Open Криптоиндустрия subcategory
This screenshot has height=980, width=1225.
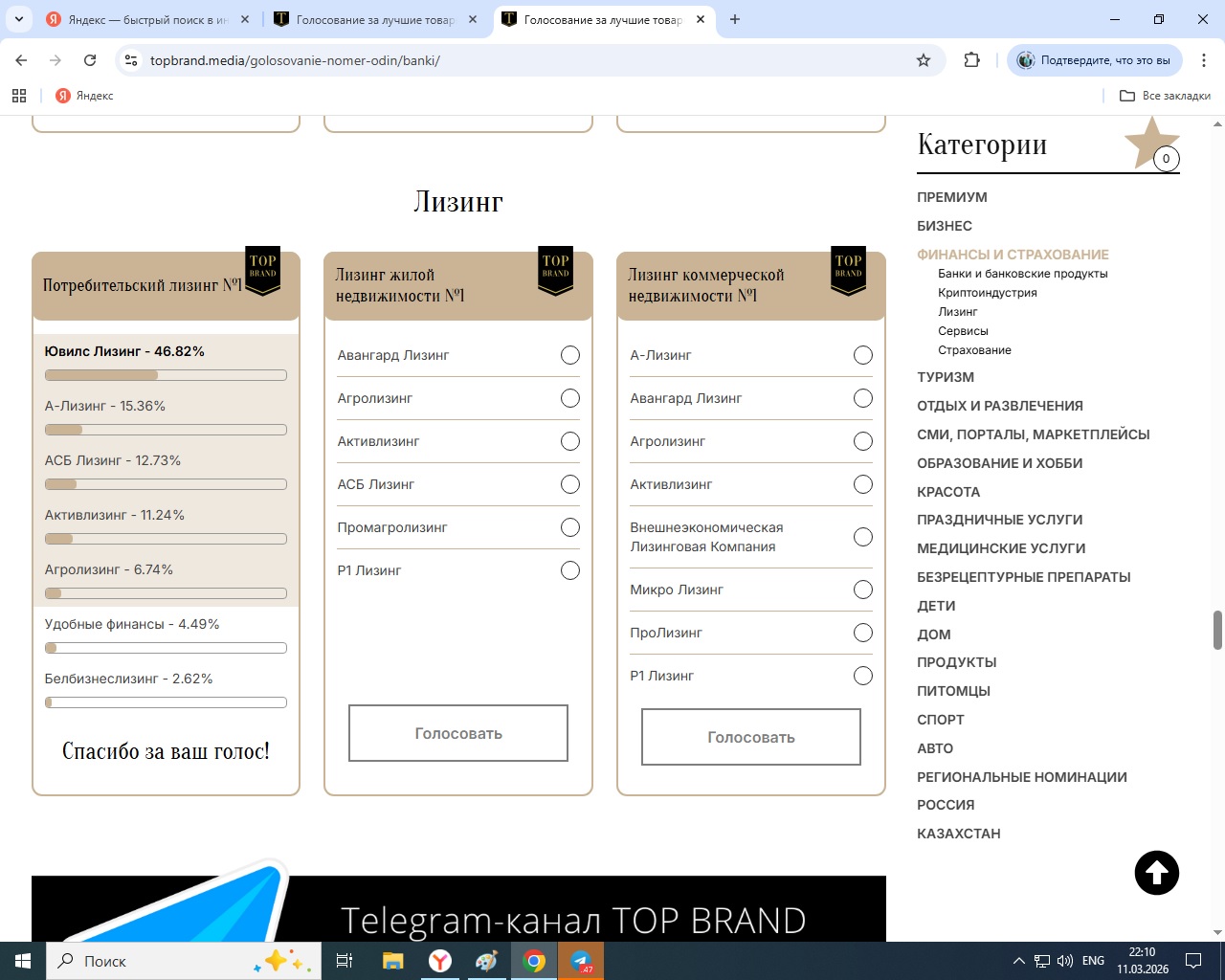[x=988, y=293]
